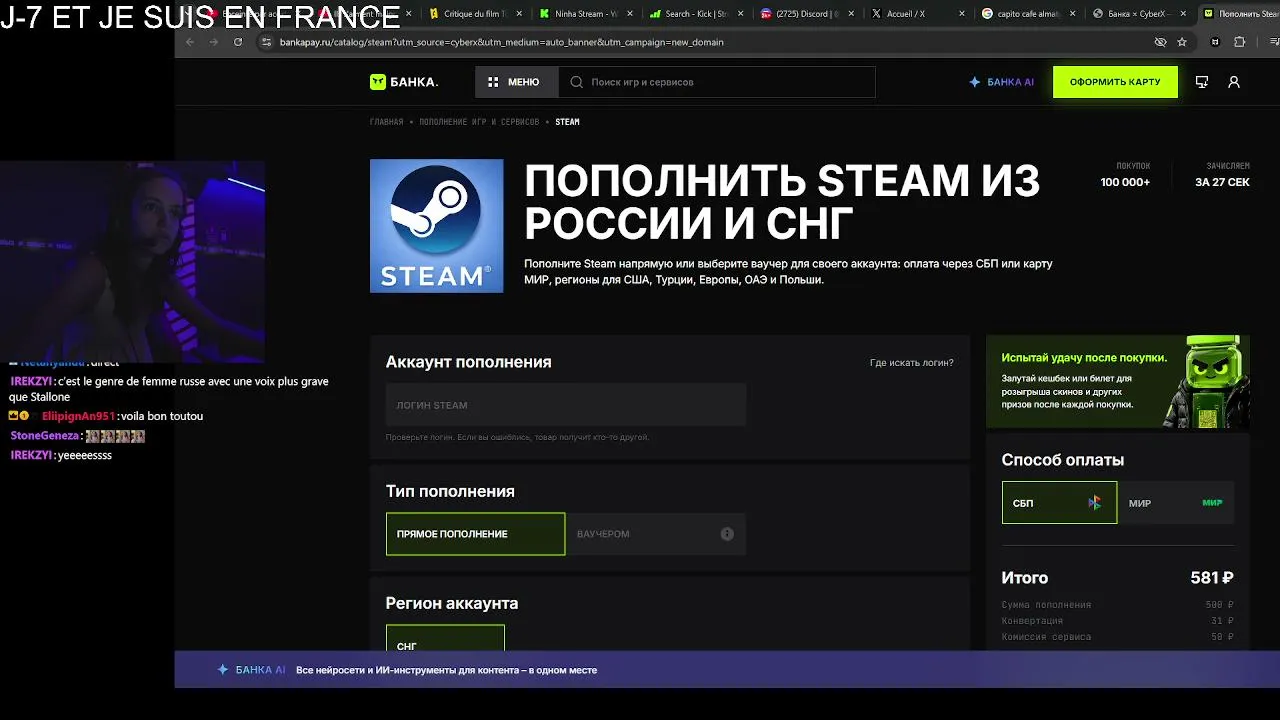Viewport: 1280px width, 720px height.
Task: Click the Сумма пополнения row
Action: (x=1118, y=605)
